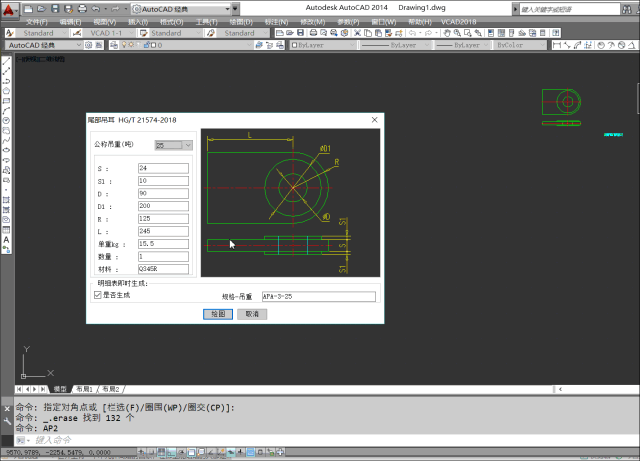Select the Multiline Text 'A' tool
640x461 pixels.
[6, 240]
